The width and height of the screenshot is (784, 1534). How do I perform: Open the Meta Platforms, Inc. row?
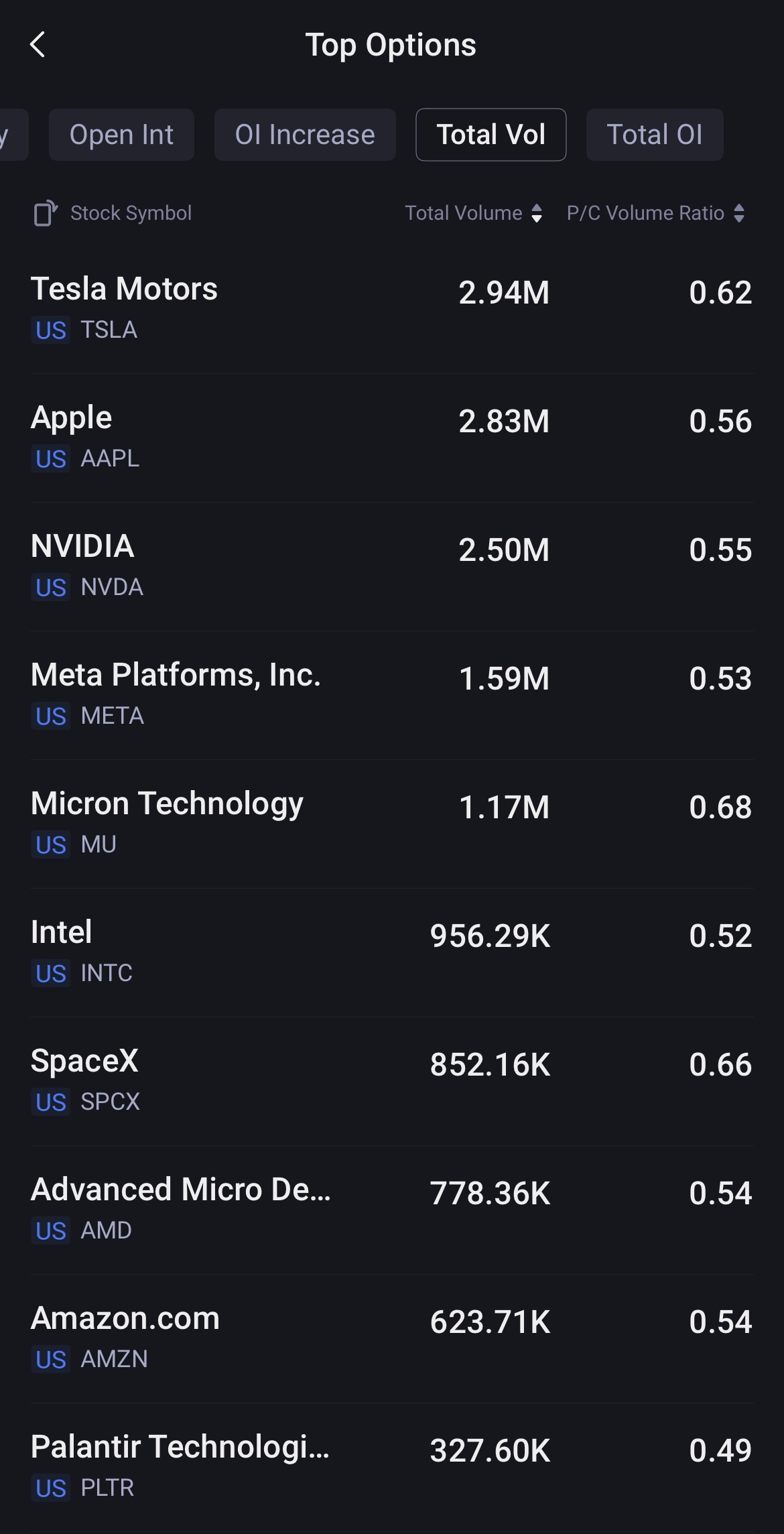click(392, 695)
